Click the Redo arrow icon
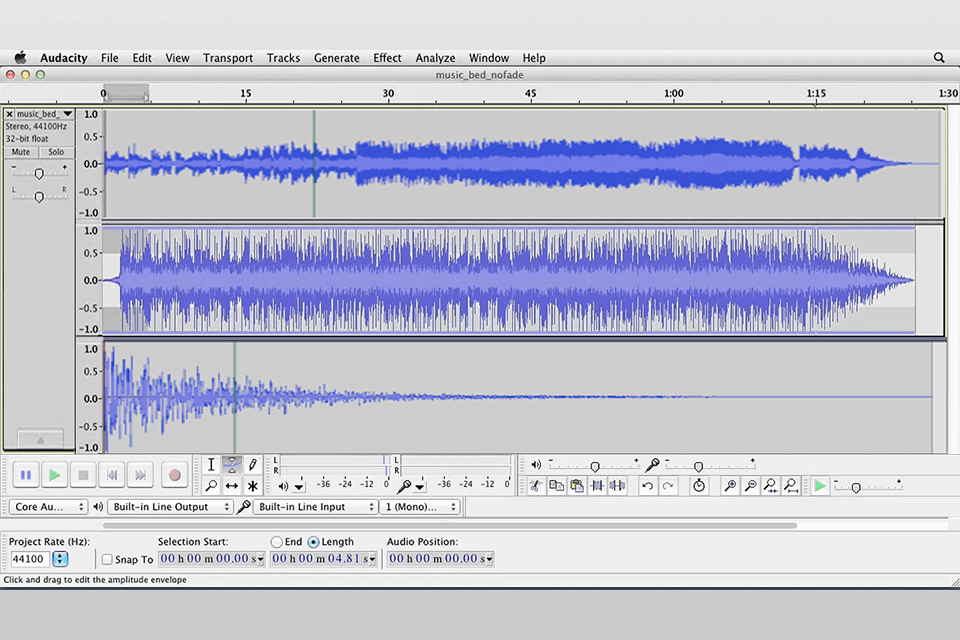The width and height of the screenshot is (960, 640). coord(668,486)
